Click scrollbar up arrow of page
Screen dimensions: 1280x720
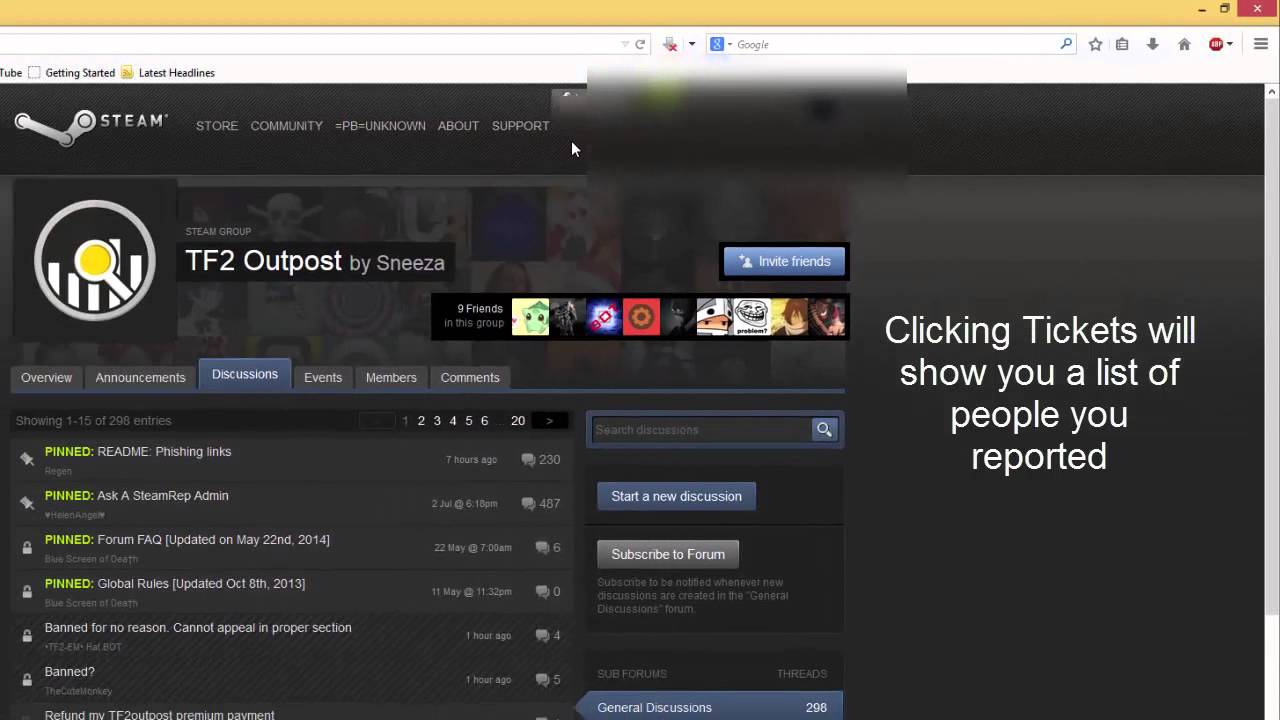(x=1271, y=92)
